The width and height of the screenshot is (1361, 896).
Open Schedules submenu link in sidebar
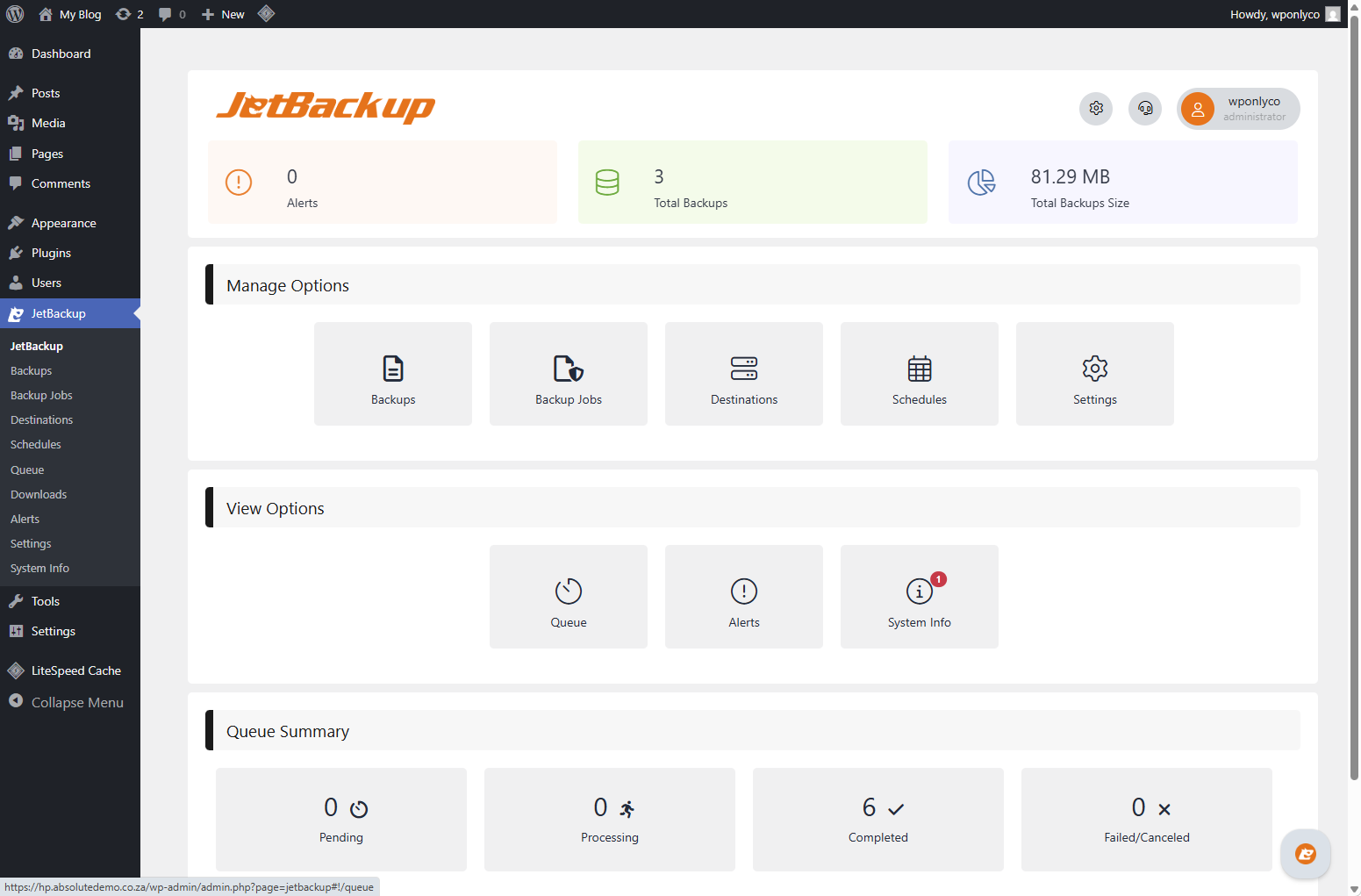[36, 444]
